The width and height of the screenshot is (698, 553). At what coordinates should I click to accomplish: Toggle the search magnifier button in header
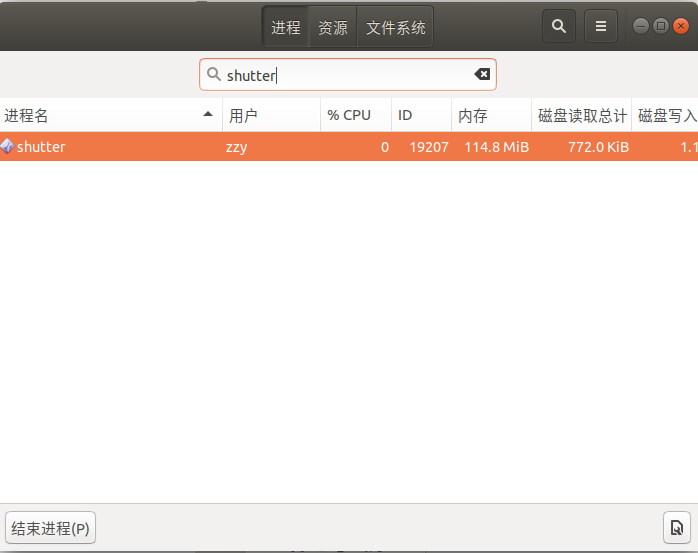559,26
